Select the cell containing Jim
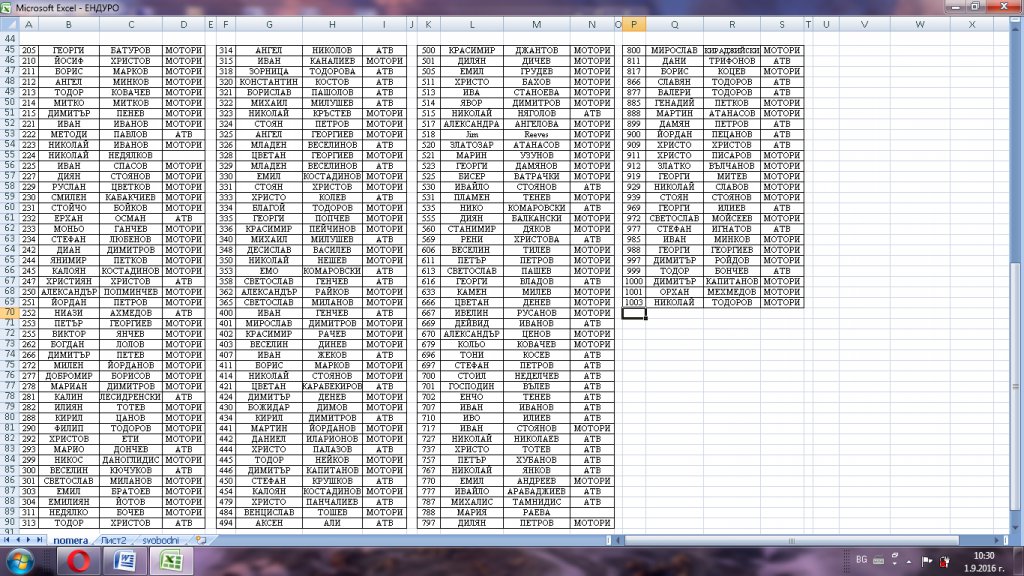The image size is (1024, 576). click(x=472, y=134)
